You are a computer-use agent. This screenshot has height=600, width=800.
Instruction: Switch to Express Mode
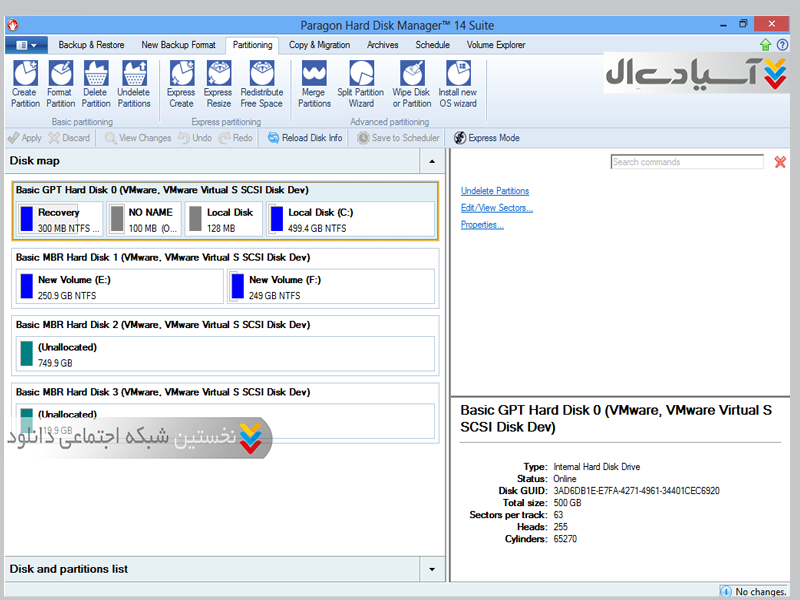[x=487, y=138]
